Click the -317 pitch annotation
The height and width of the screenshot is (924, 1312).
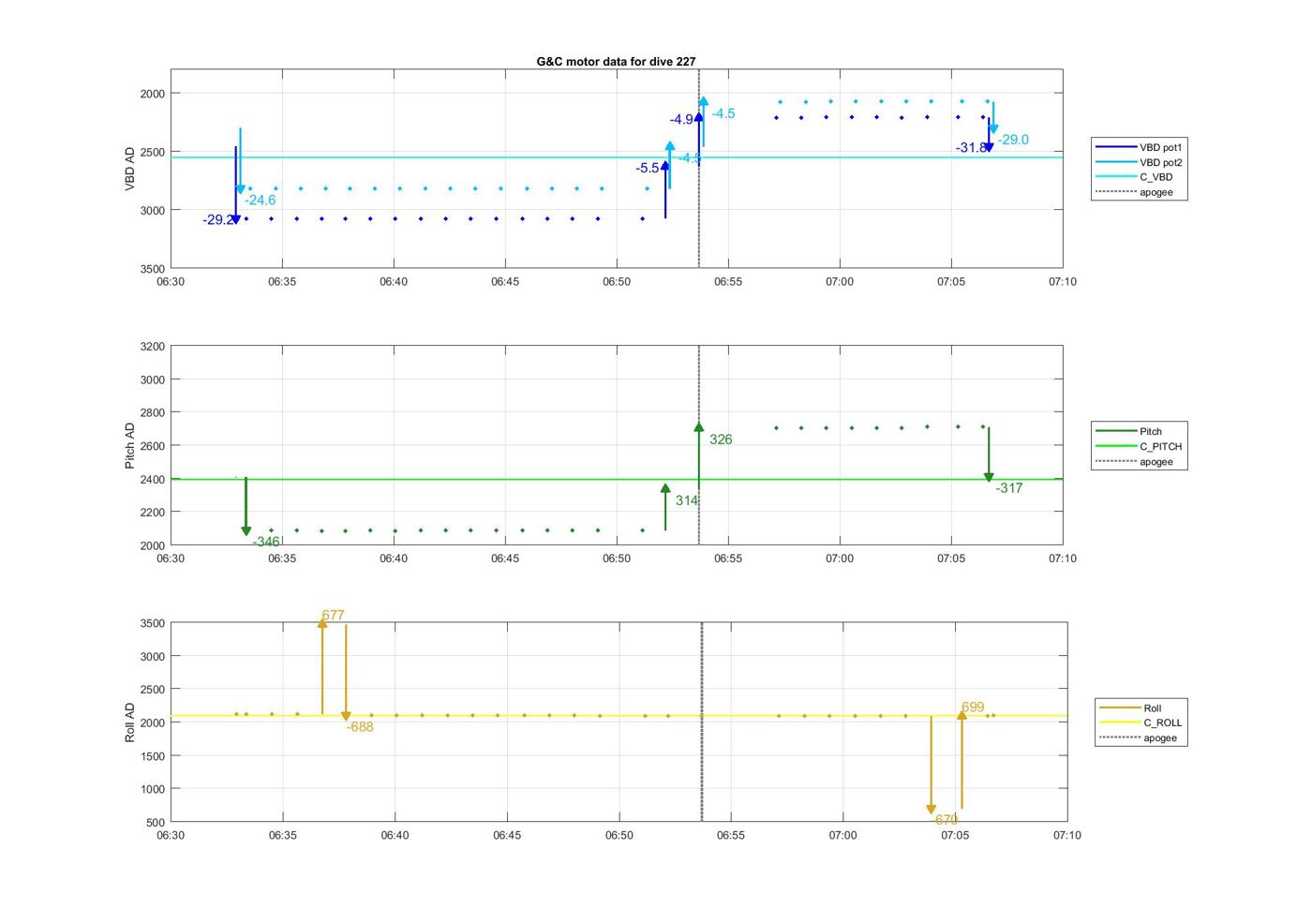(x=1009, y=487)
